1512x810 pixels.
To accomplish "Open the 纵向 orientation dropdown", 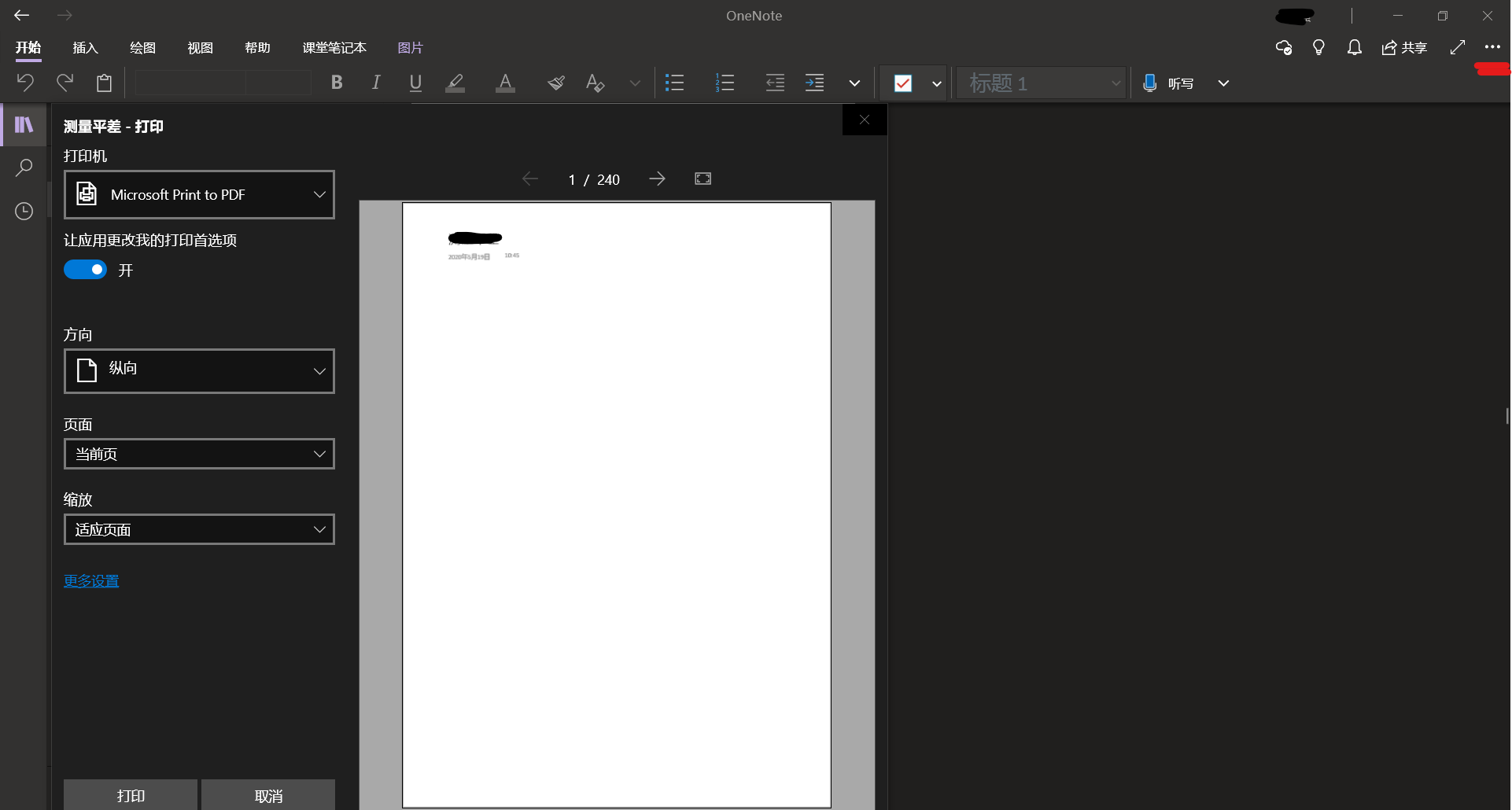I will (199, 370).
